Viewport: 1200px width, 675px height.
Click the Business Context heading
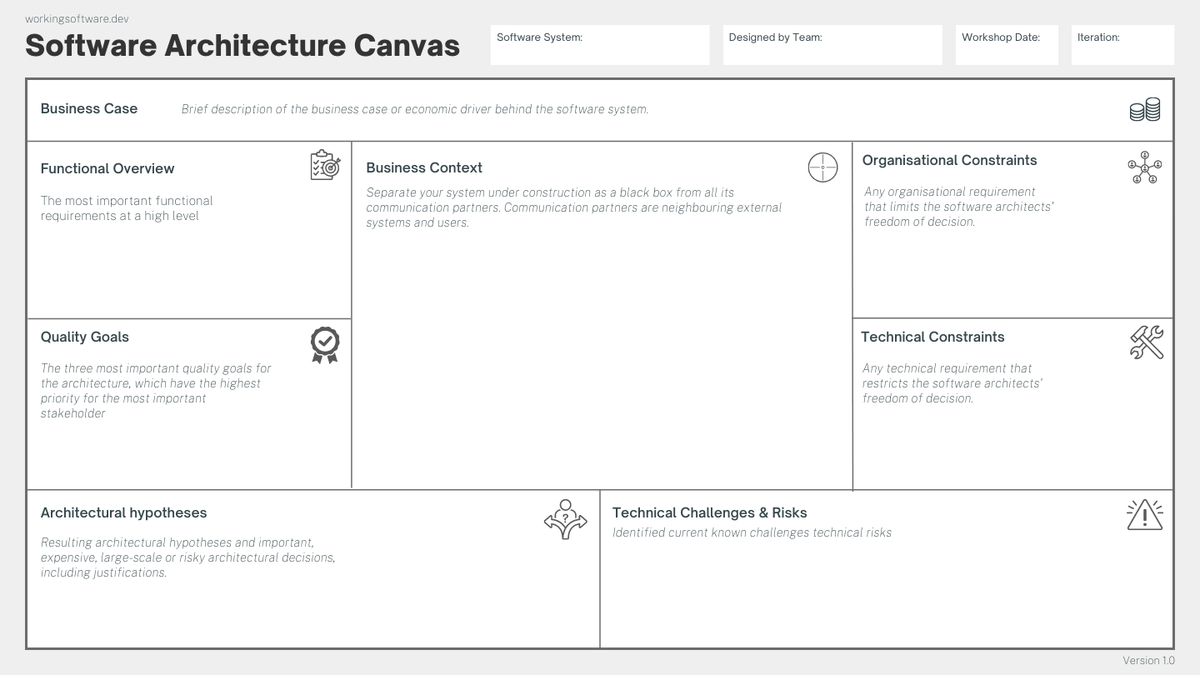click(424, 167)
